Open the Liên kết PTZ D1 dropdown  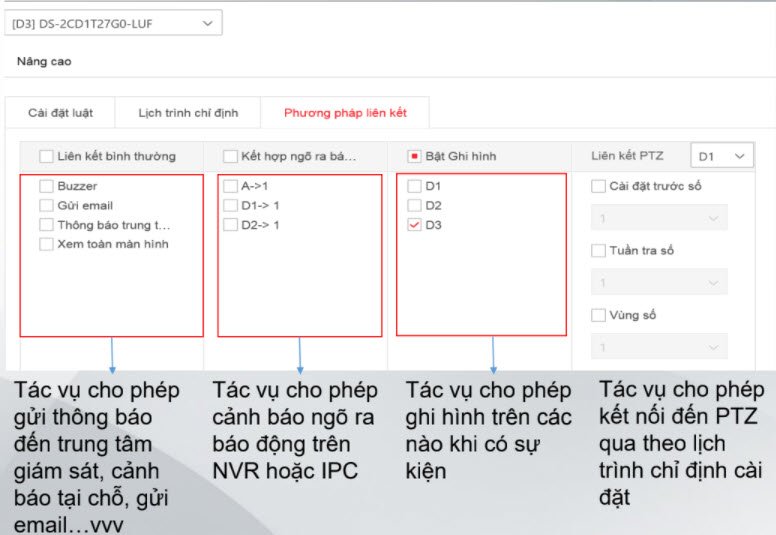coord(722,156)
